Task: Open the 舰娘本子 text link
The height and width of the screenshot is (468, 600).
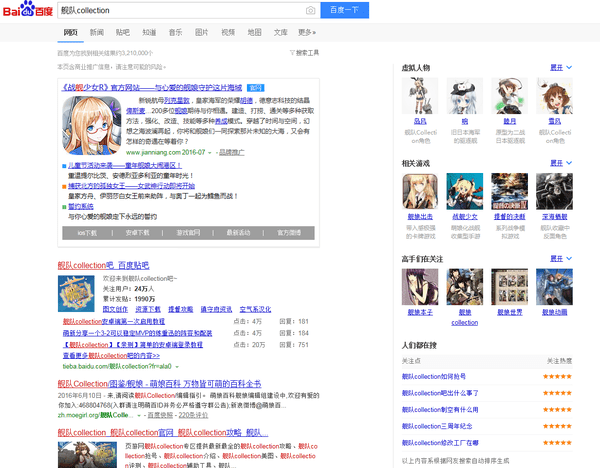Action: pyautogui.click(x=420, y=312)
